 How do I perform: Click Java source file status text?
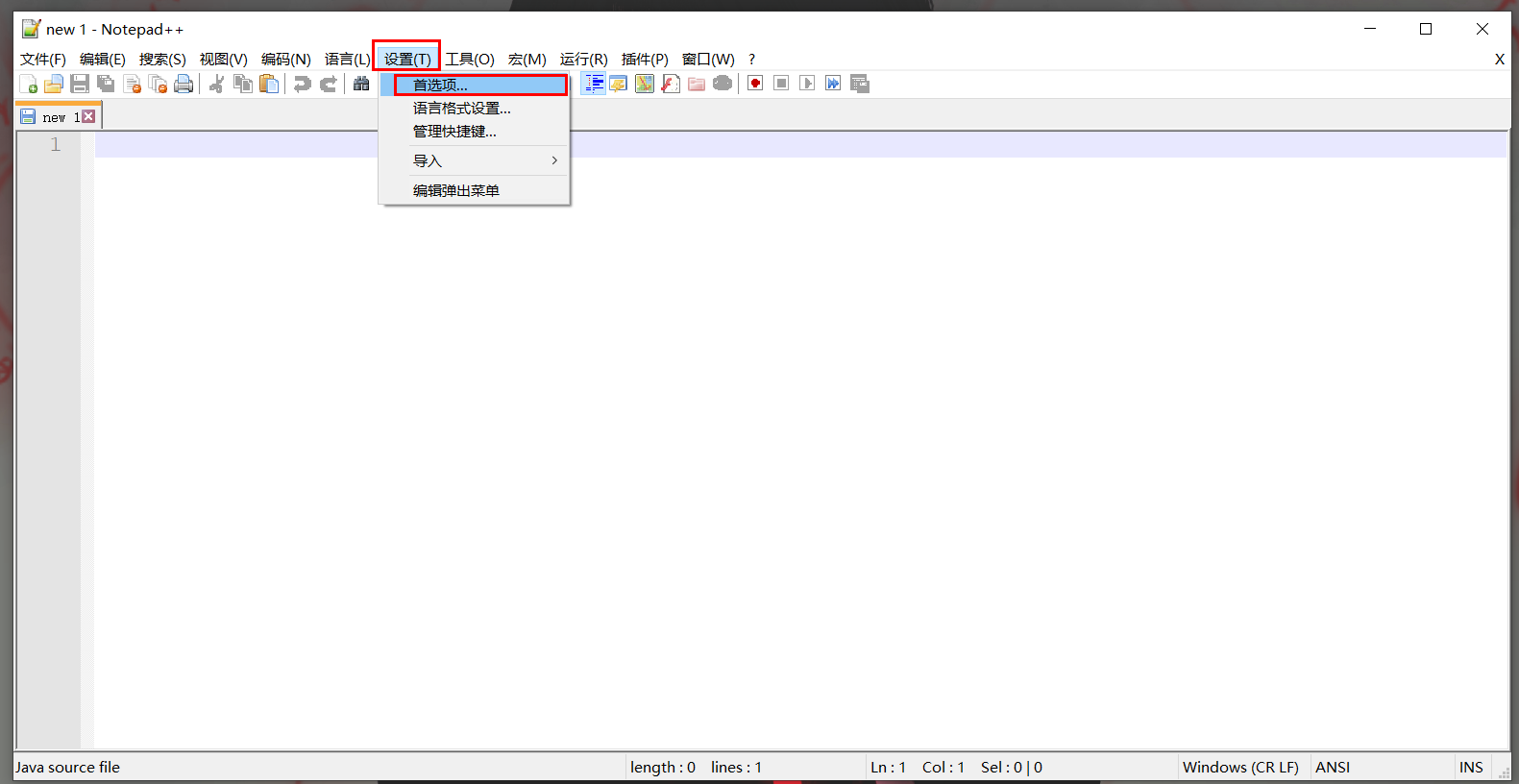coord(67,768)
